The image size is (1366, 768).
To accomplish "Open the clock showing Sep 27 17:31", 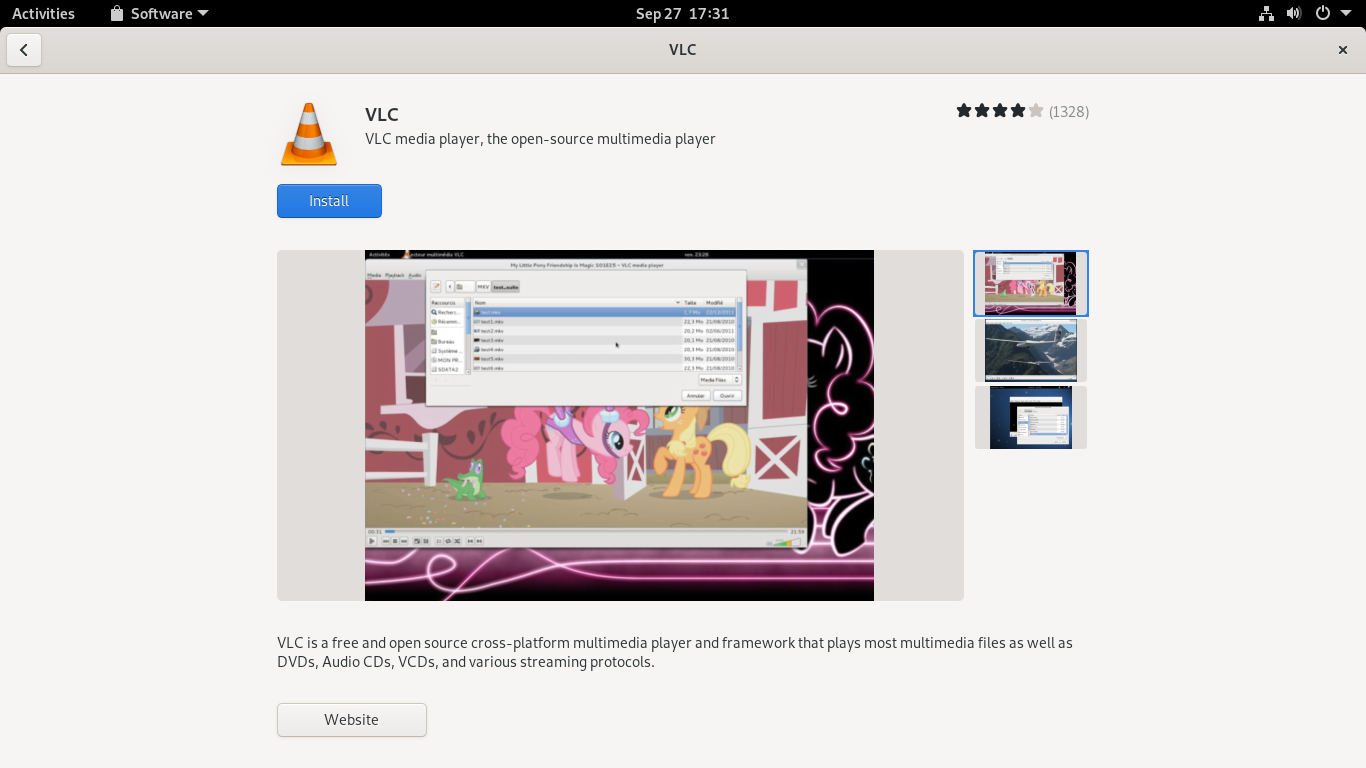I will click(x=682, y=13).
